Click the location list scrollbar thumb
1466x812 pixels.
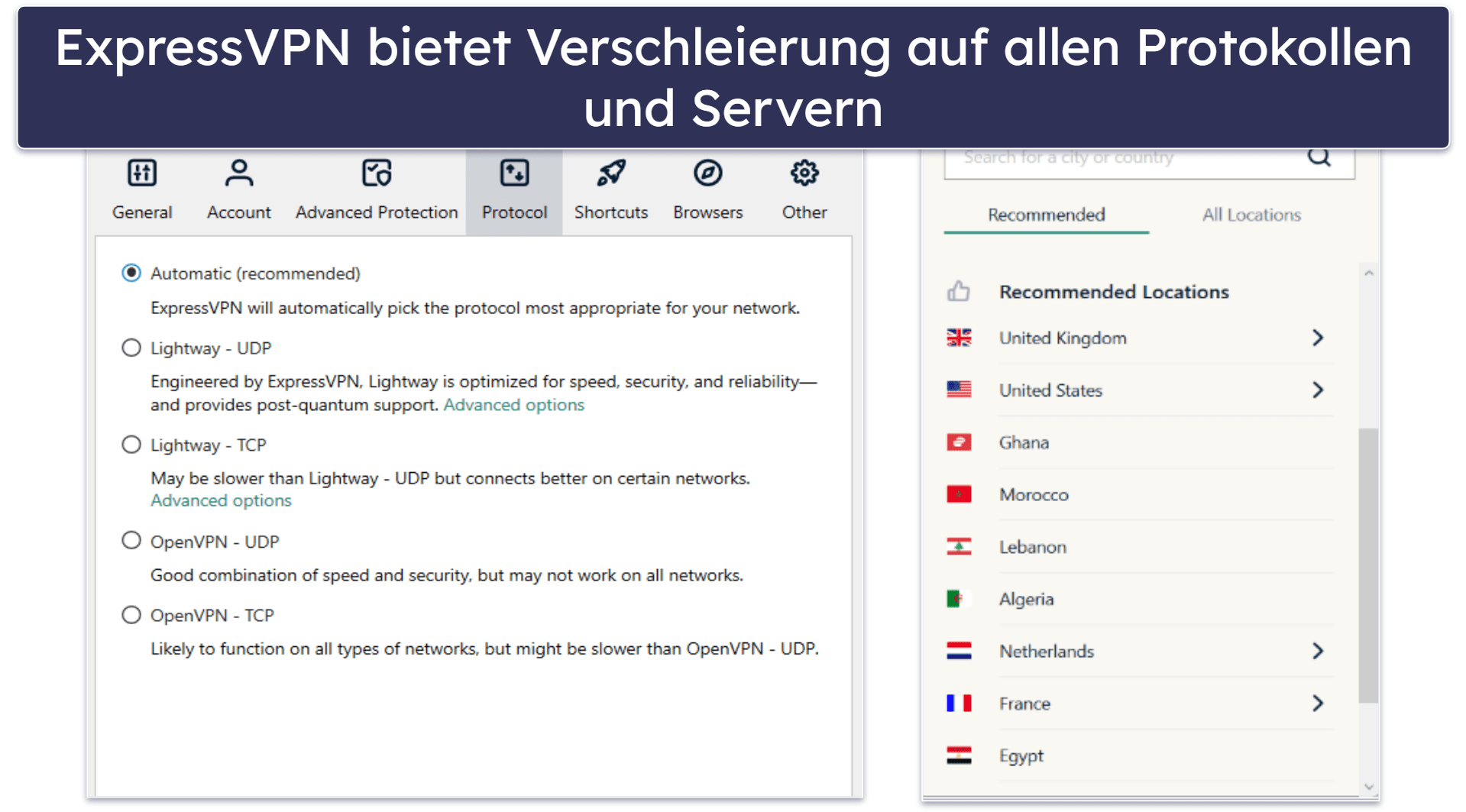tap(1368, 565)
